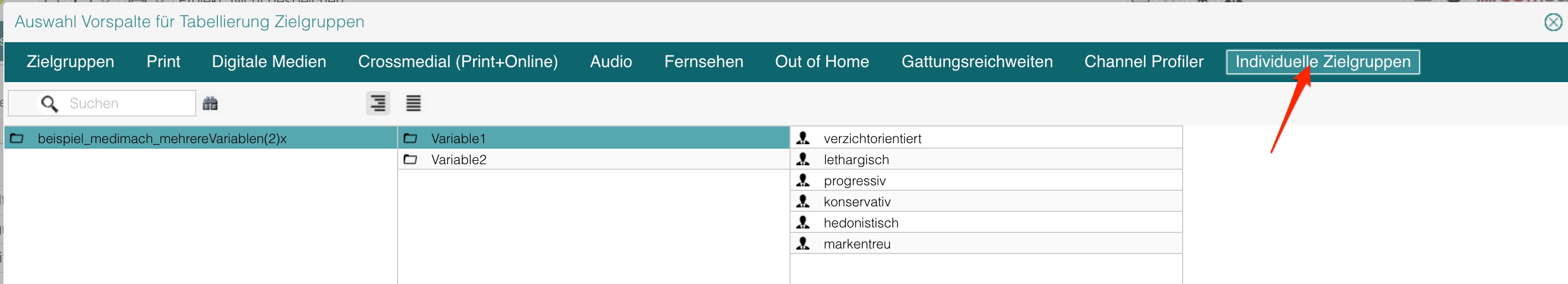Click the folder icon beside Variable2
Screen dimensions: 1568x284
[411, 160]
